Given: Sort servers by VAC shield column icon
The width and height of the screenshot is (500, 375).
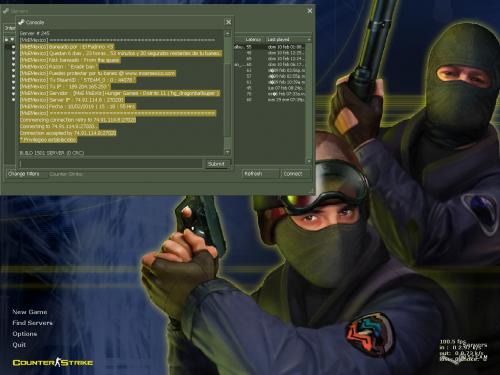Looking at the screenshot, I should coord(13,40).
